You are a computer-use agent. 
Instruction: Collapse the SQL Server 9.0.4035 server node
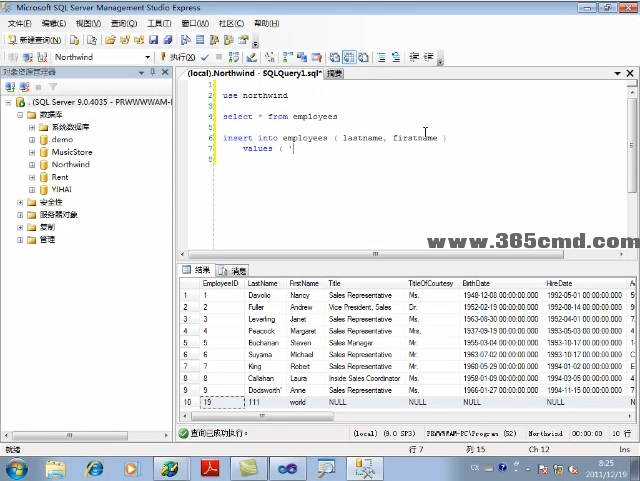(8, 102)
